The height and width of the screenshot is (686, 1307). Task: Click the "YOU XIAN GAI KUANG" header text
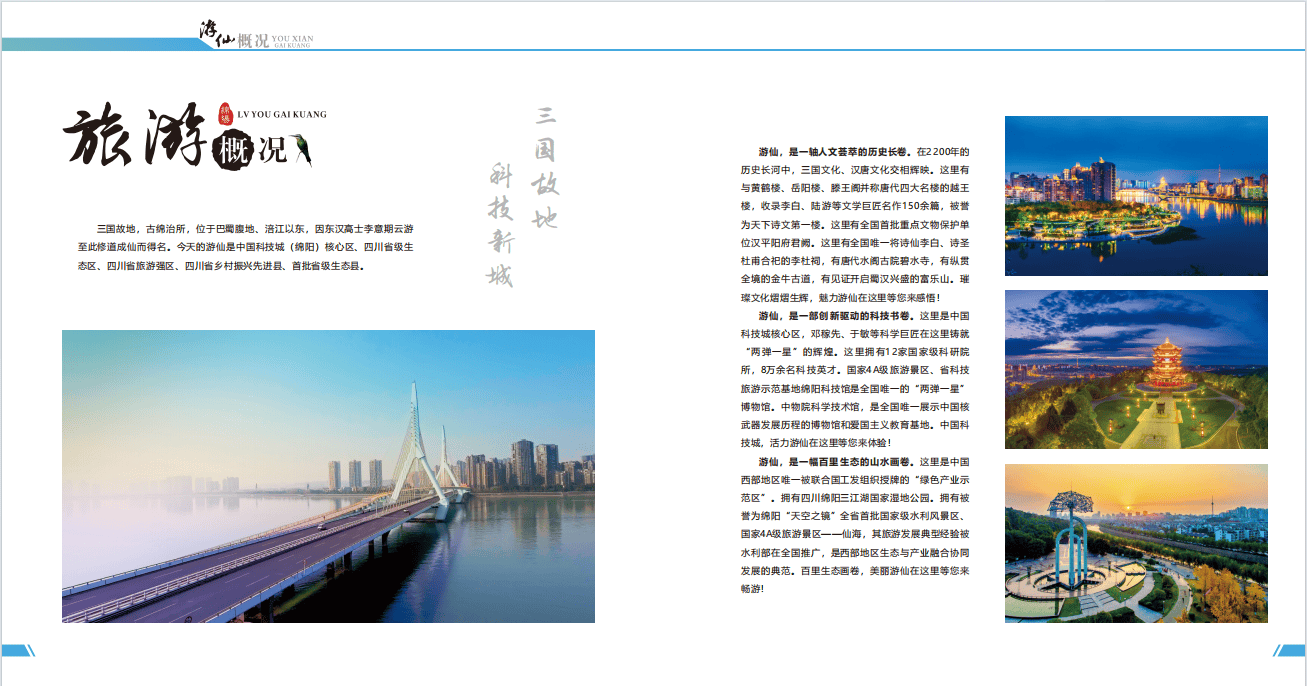coord(293,42)
